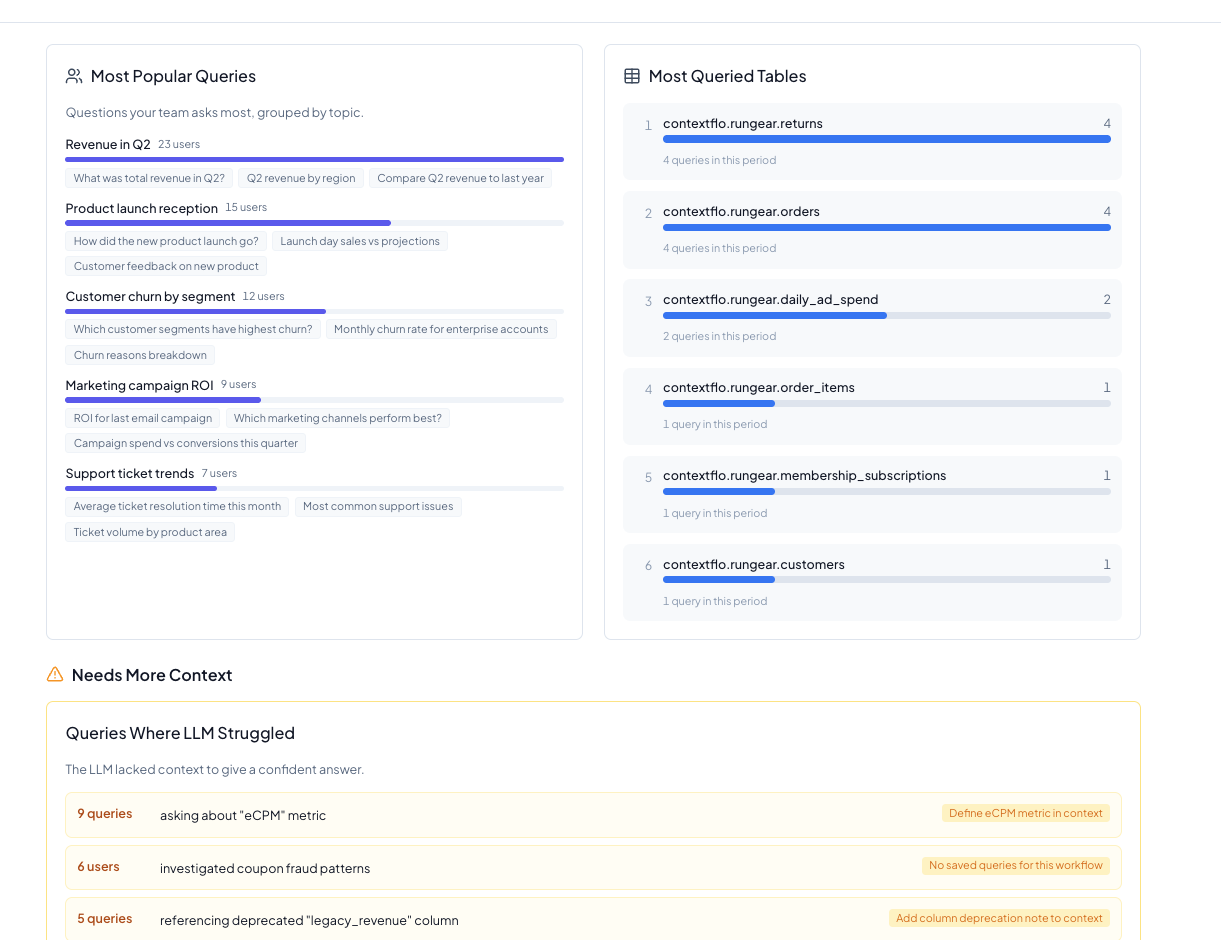Open the contextflo.rungear.customers table row
This screenshot has height=940, width=1221.
(872, 582)
